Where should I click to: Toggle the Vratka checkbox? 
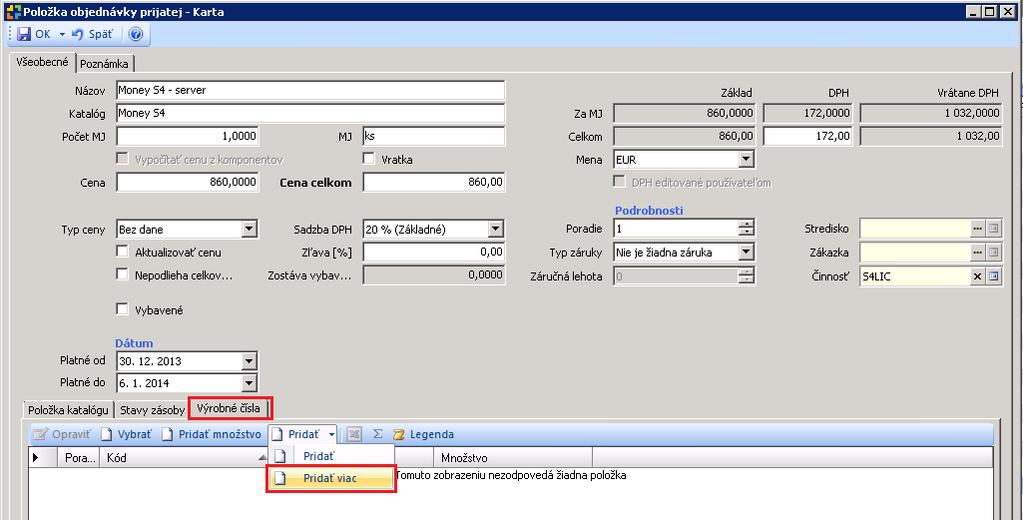click(369, 159)
